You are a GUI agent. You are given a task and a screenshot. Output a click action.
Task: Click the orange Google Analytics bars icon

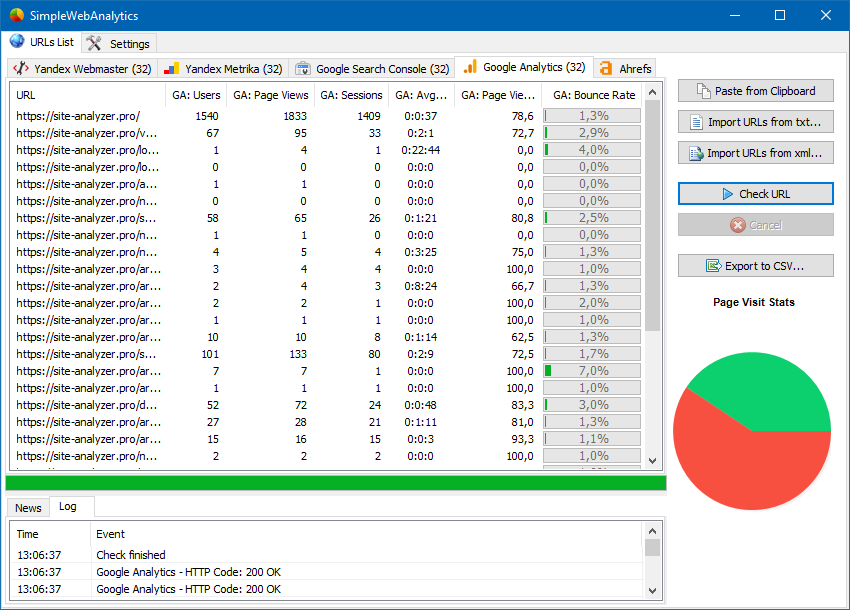tap(470, 67)
